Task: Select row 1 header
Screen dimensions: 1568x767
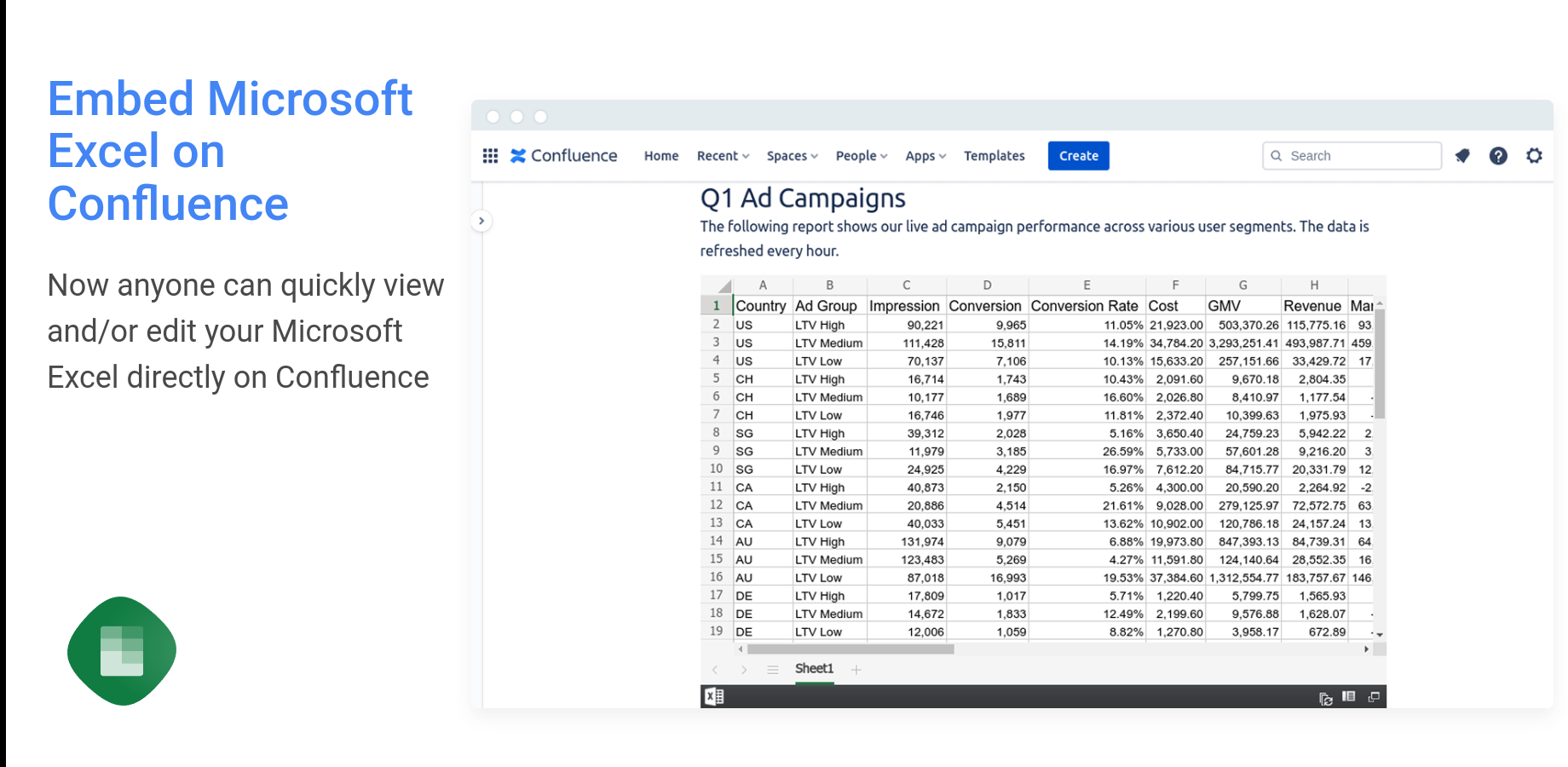Action: click(717, 305)
